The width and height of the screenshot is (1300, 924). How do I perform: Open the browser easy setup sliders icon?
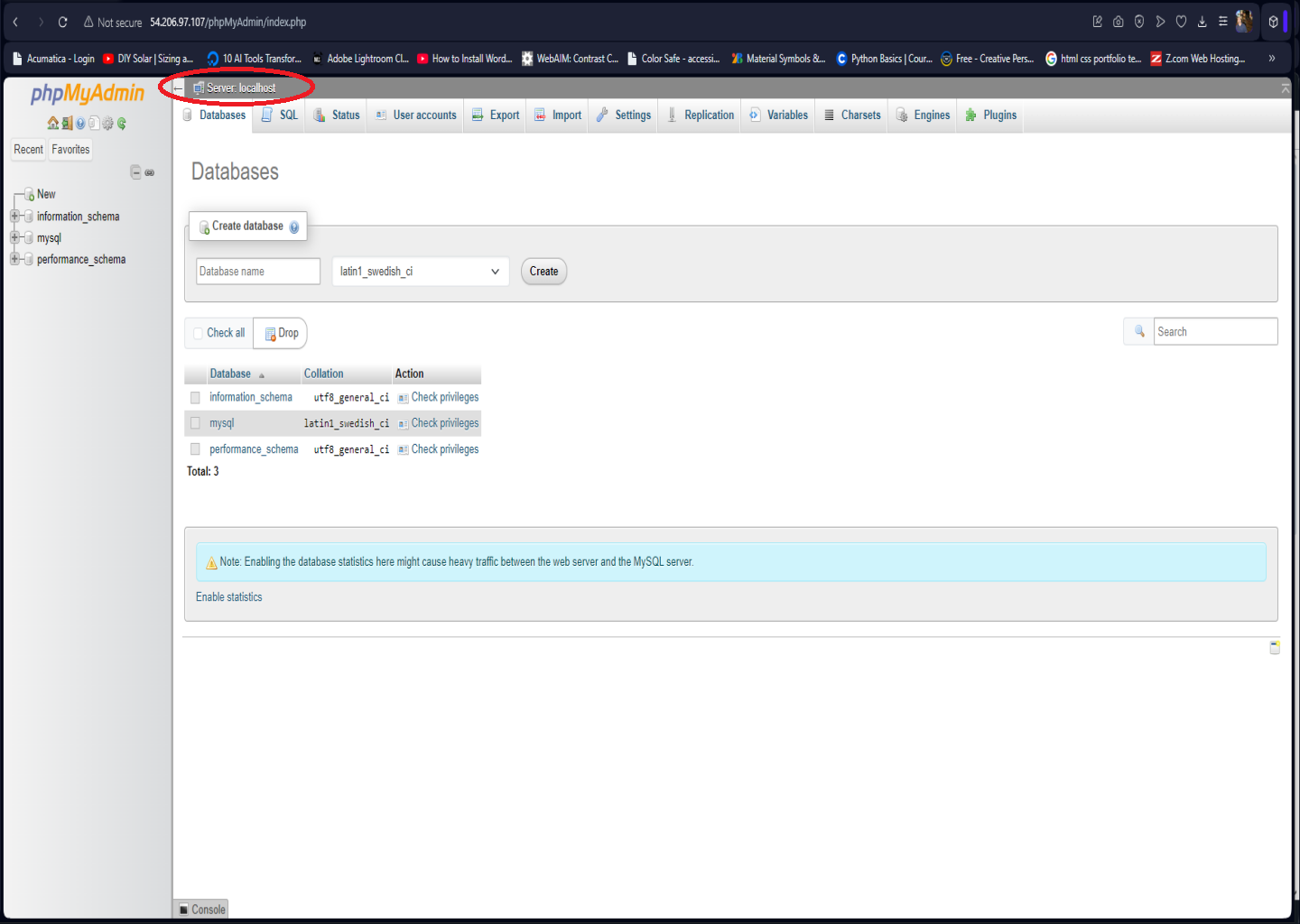1222,22
